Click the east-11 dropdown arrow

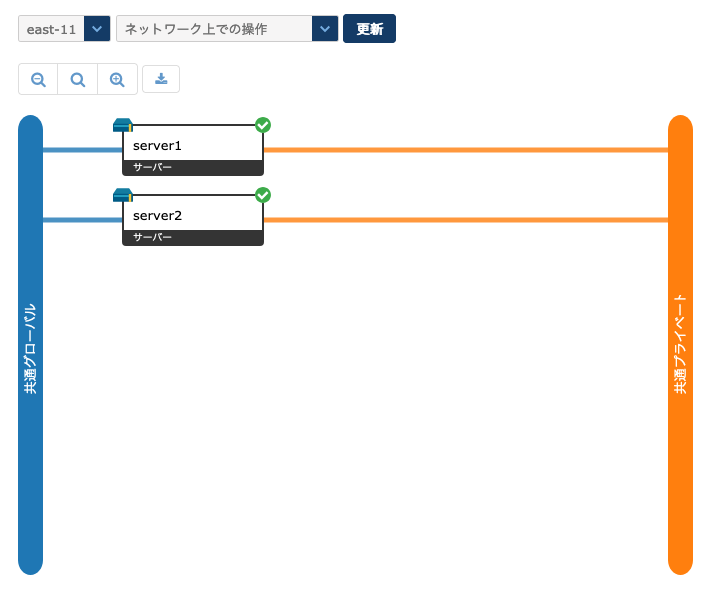[x=97, y=29]
